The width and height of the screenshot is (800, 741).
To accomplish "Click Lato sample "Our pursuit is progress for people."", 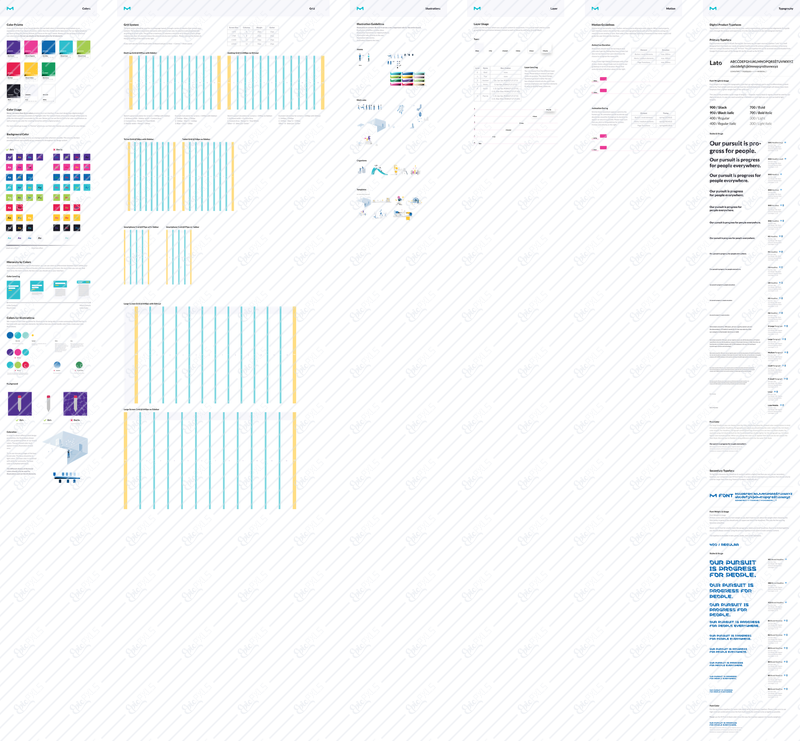I will (x=735, y=147).
